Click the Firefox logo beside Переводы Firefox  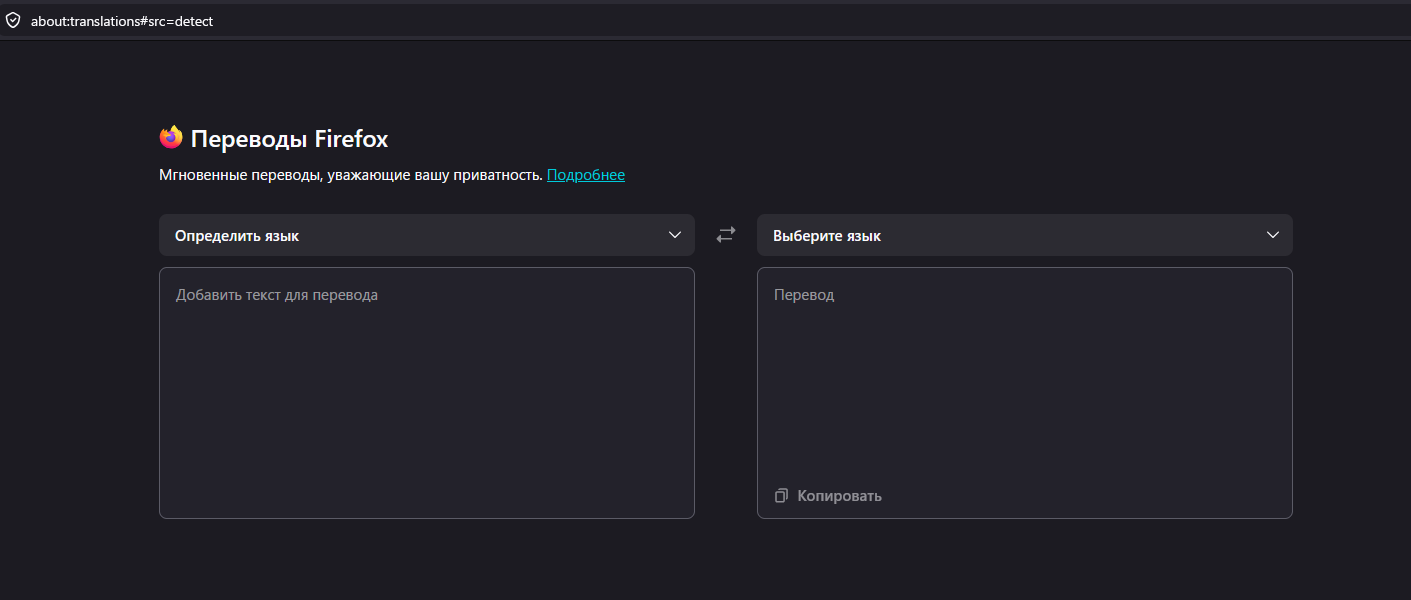[171, 137]
